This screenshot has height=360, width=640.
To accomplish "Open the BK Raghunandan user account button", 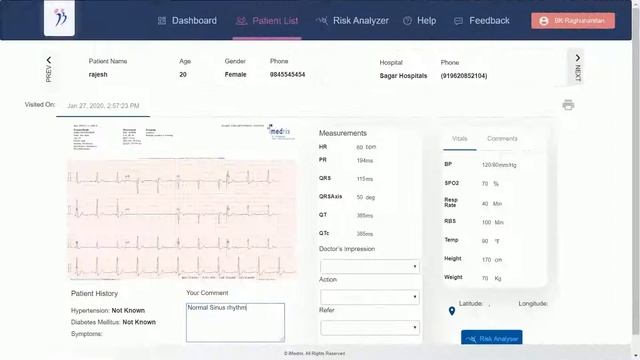I will [x=573, y=21].
